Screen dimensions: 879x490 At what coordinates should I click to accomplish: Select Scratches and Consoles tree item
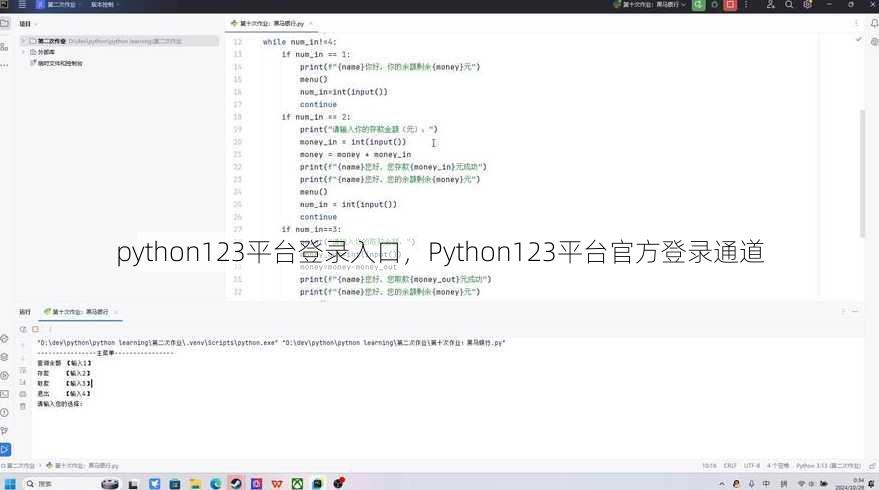(57, 63)
